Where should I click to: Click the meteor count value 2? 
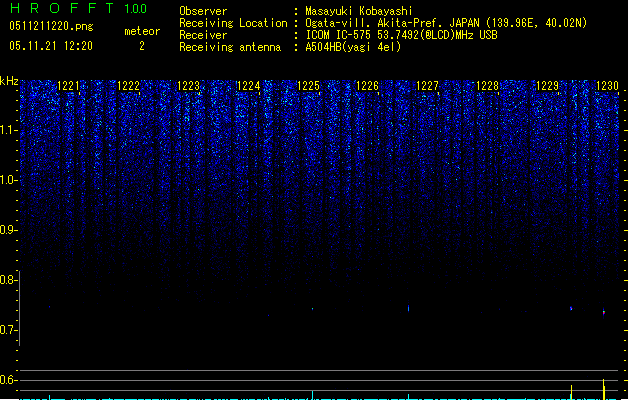pyautogui.click(x=142, y=46)
